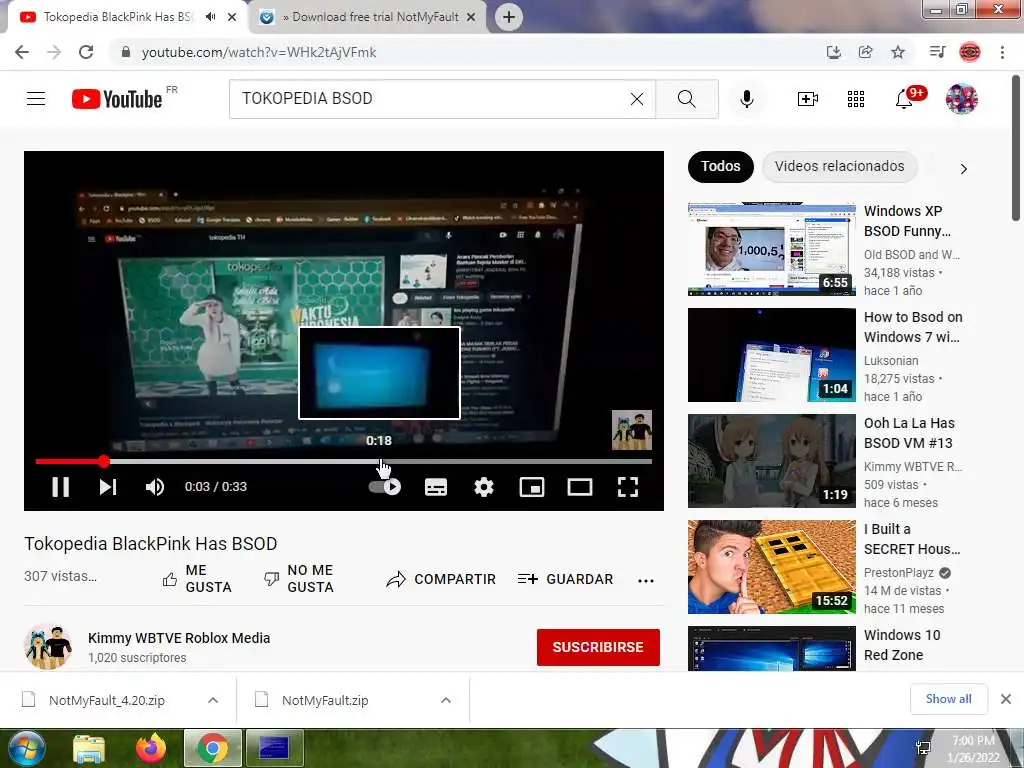
Task: Install the app via address bar icon
Action: tap(833, 52)
